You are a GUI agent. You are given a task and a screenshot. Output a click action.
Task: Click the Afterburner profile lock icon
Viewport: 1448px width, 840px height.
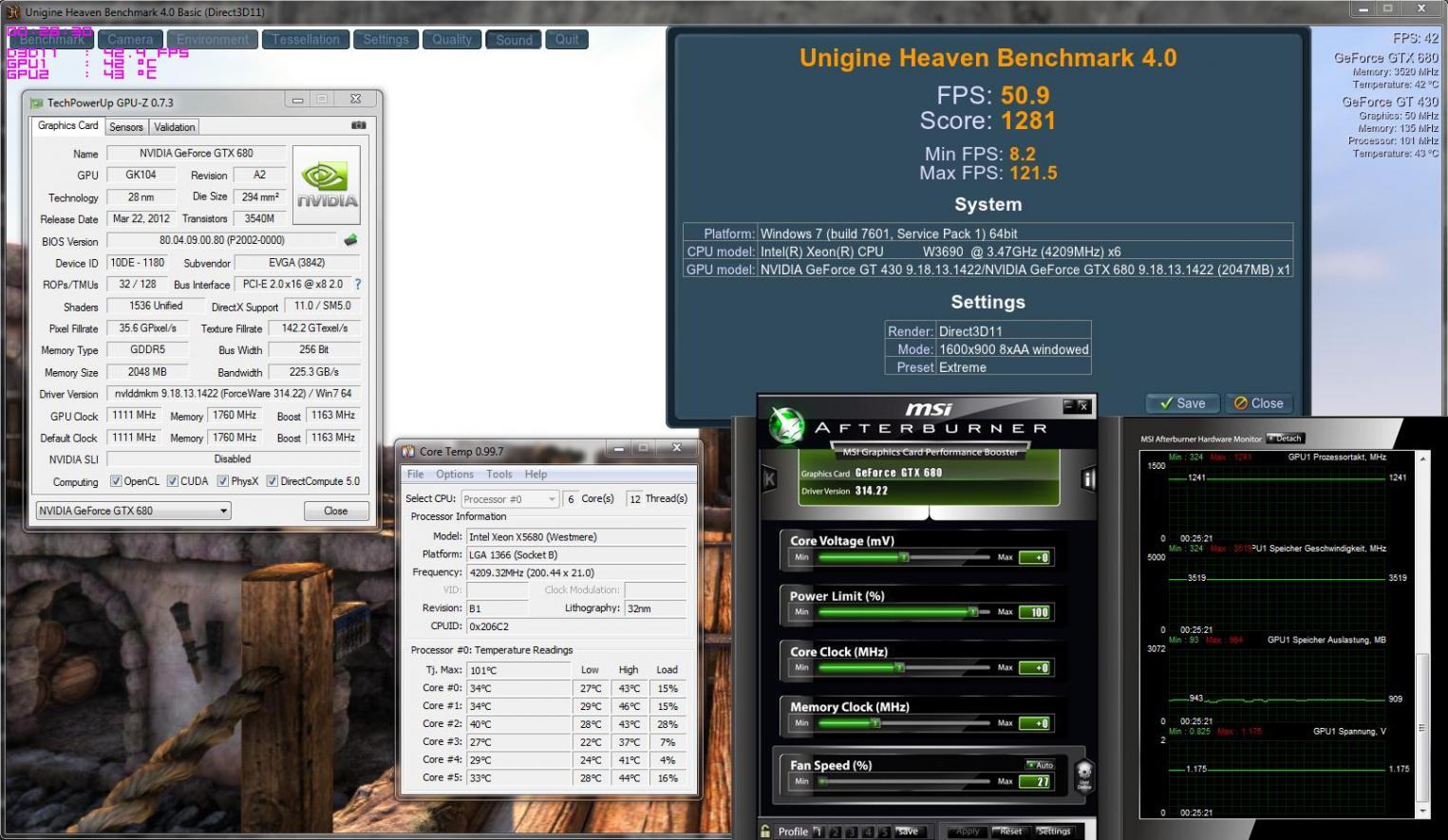[x=765, y=831]
